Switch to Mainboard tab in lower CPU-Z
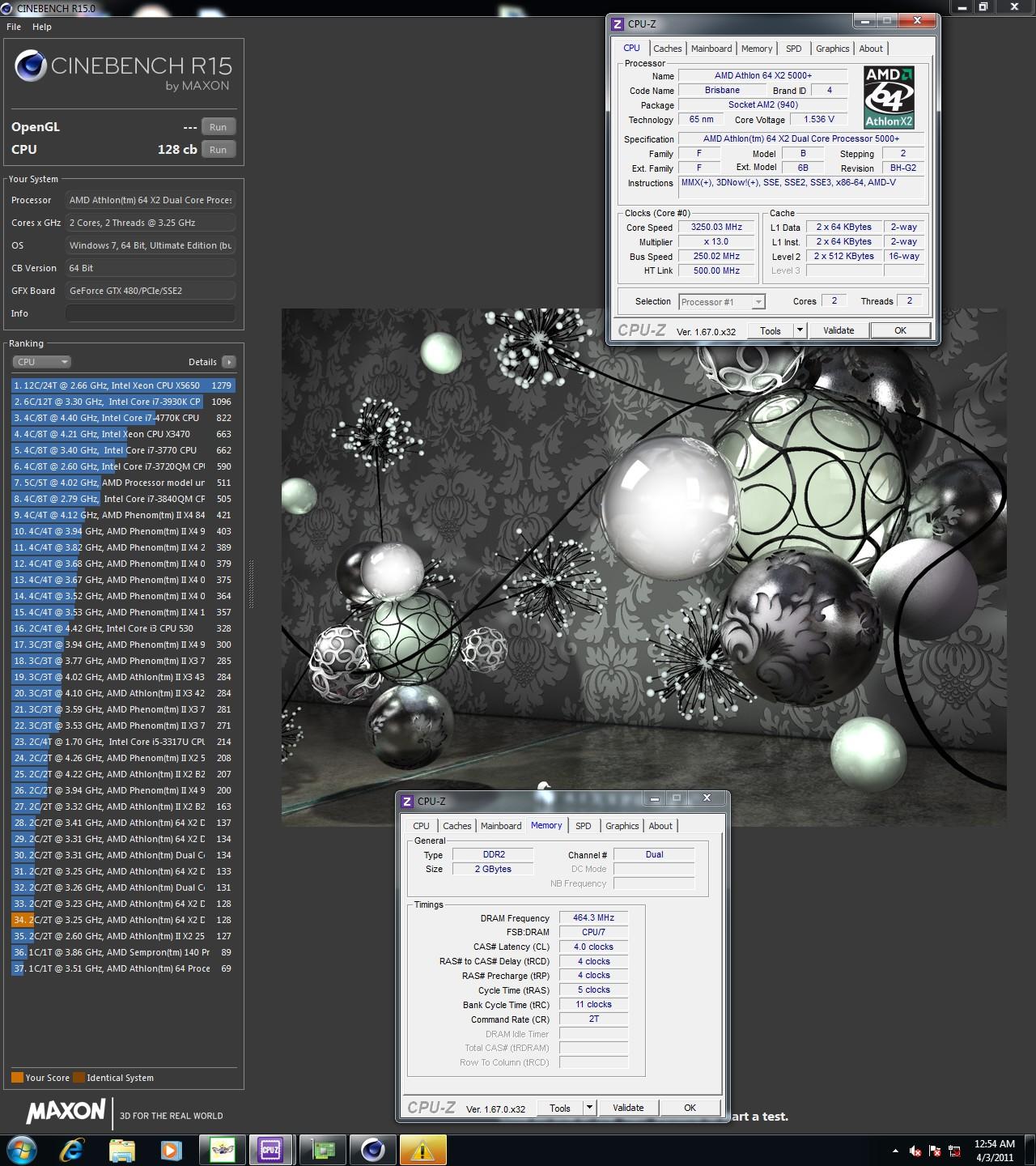1036x1166 pixels. pyautogui.click(x=501, y=826)
